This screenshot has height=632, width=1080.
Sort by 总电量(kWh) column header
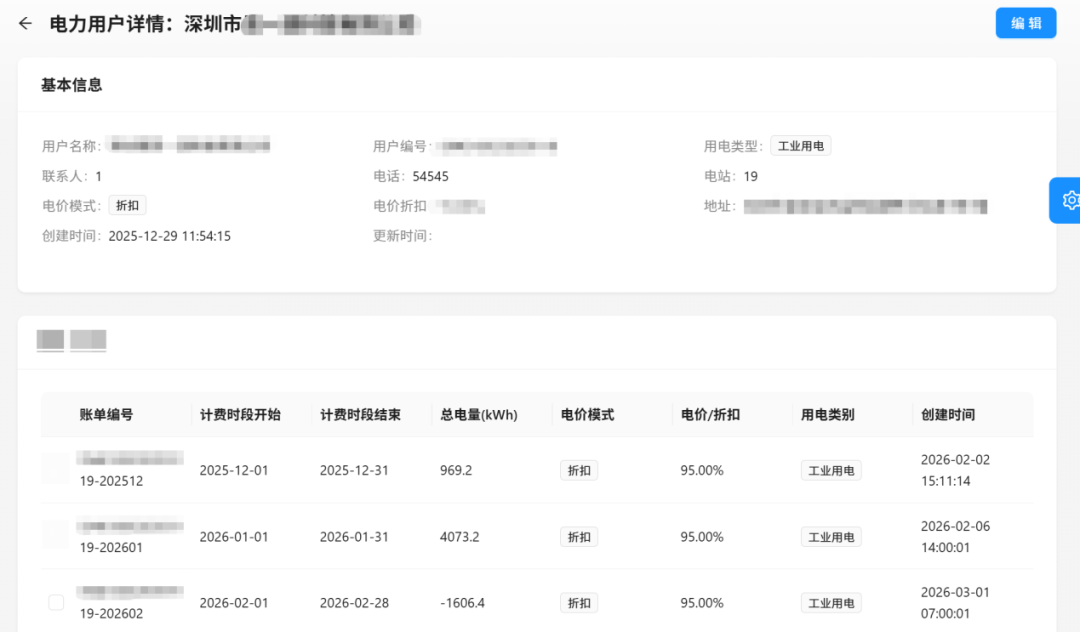coord(478,414)
